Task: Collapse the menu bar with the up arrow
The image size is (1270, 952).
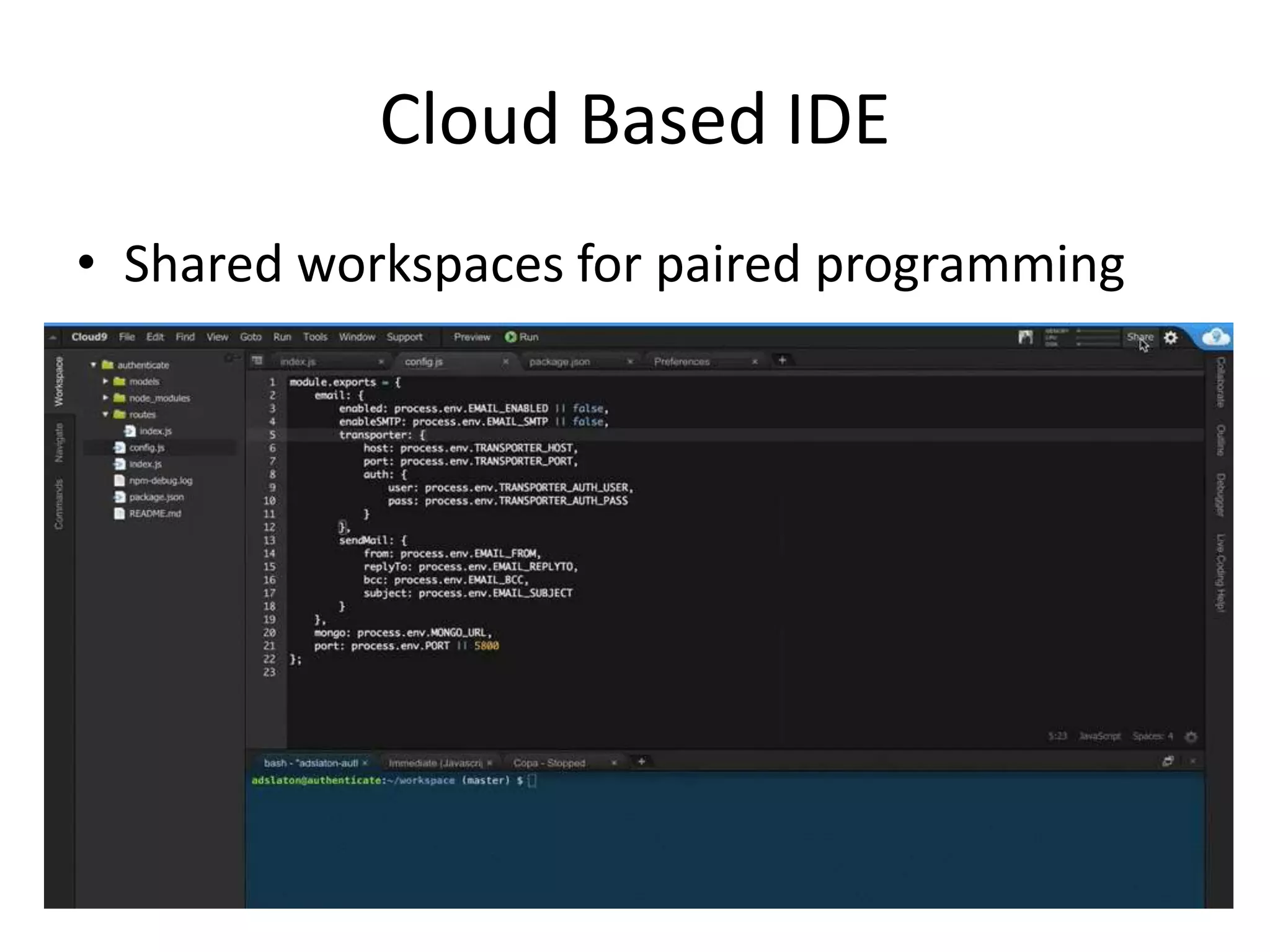Action: pos(53,338)
